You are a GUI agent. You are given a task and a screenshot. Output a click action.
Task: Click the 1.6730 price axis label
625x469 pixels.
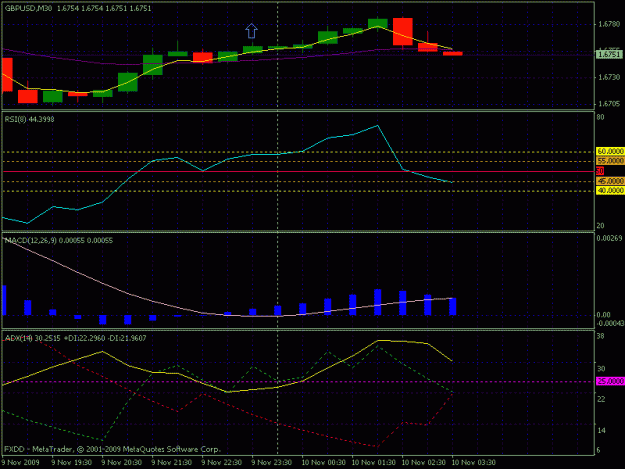[x=609, y=77]
